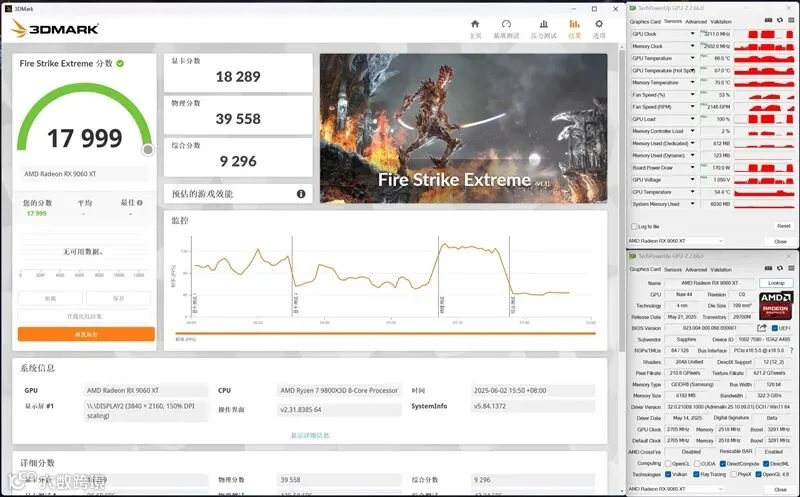The image size is (800, 497).
Task: Click the monitoring frame rate line chart
Action: point(390,278)
